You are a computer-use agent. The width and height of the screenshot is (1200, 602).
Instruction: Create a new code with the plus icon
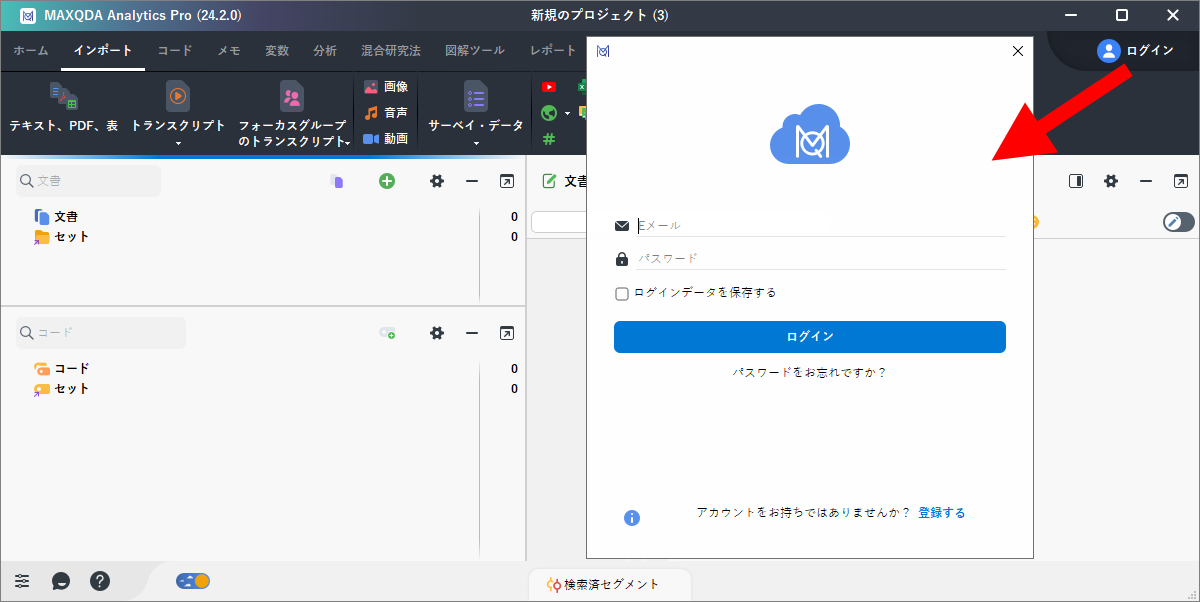coord(387,333)
